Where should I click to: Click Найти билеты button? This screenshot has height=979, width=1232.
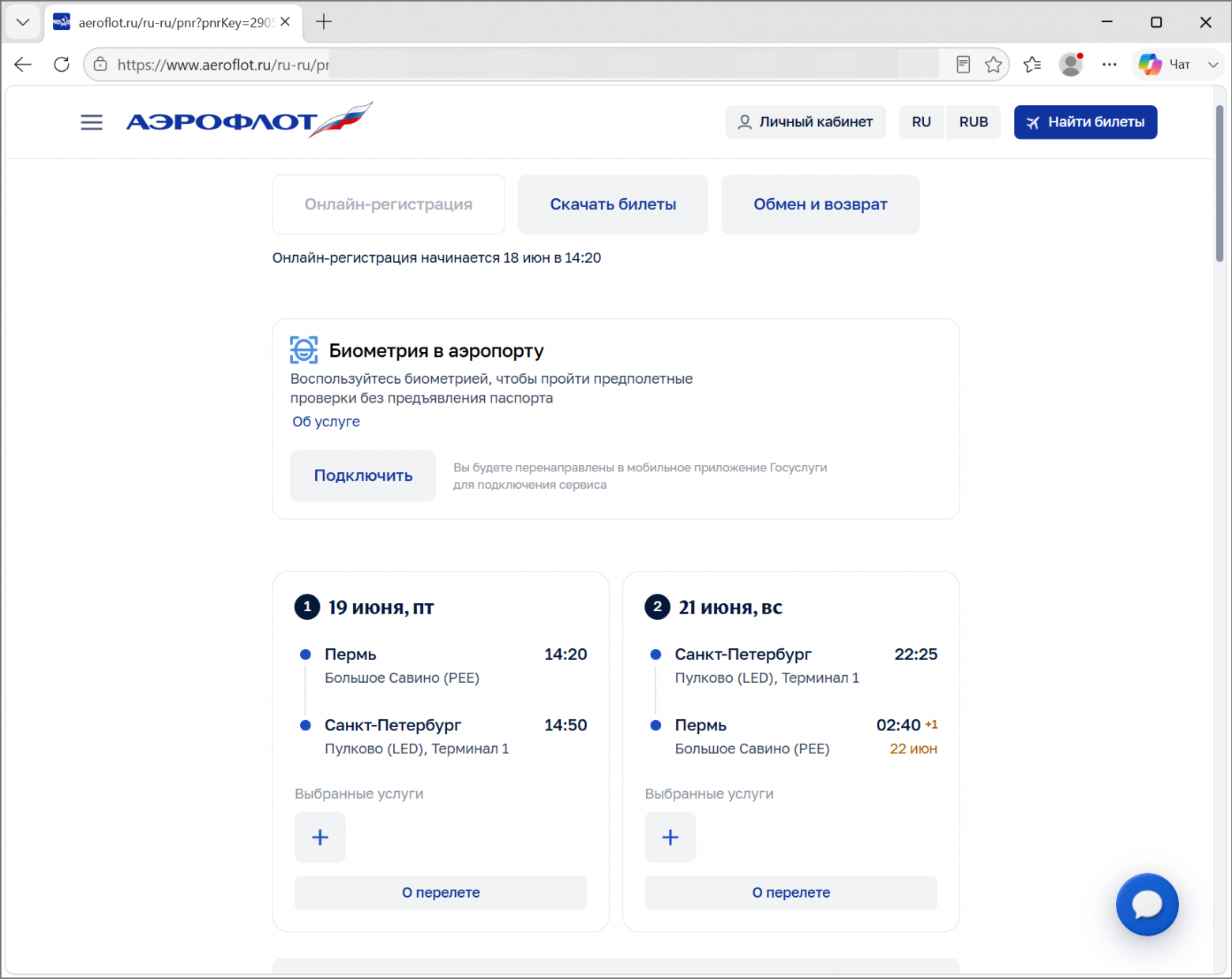tap(1085, 122)
